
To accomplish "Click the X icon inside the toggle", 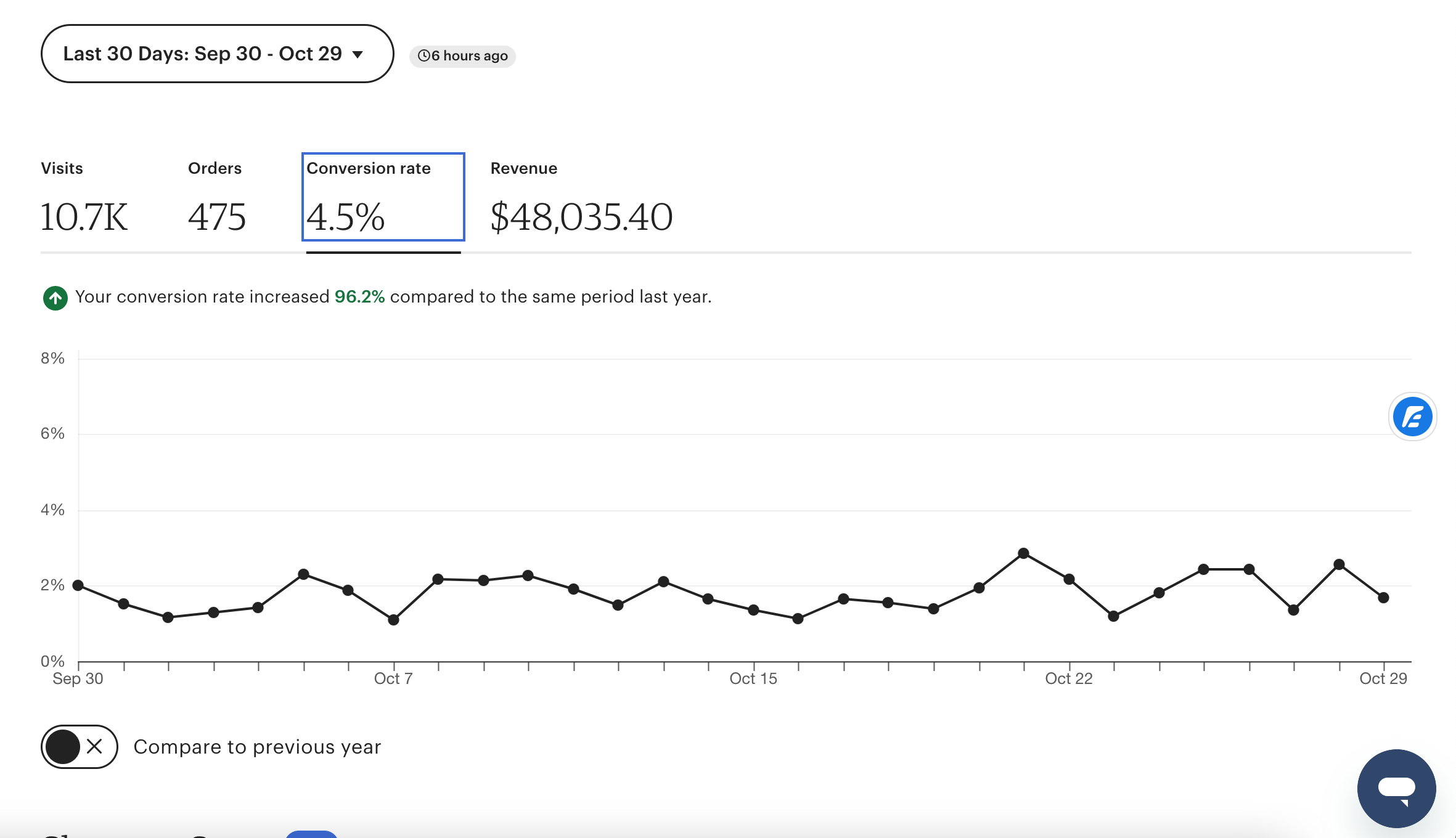I will click(94, 747).
